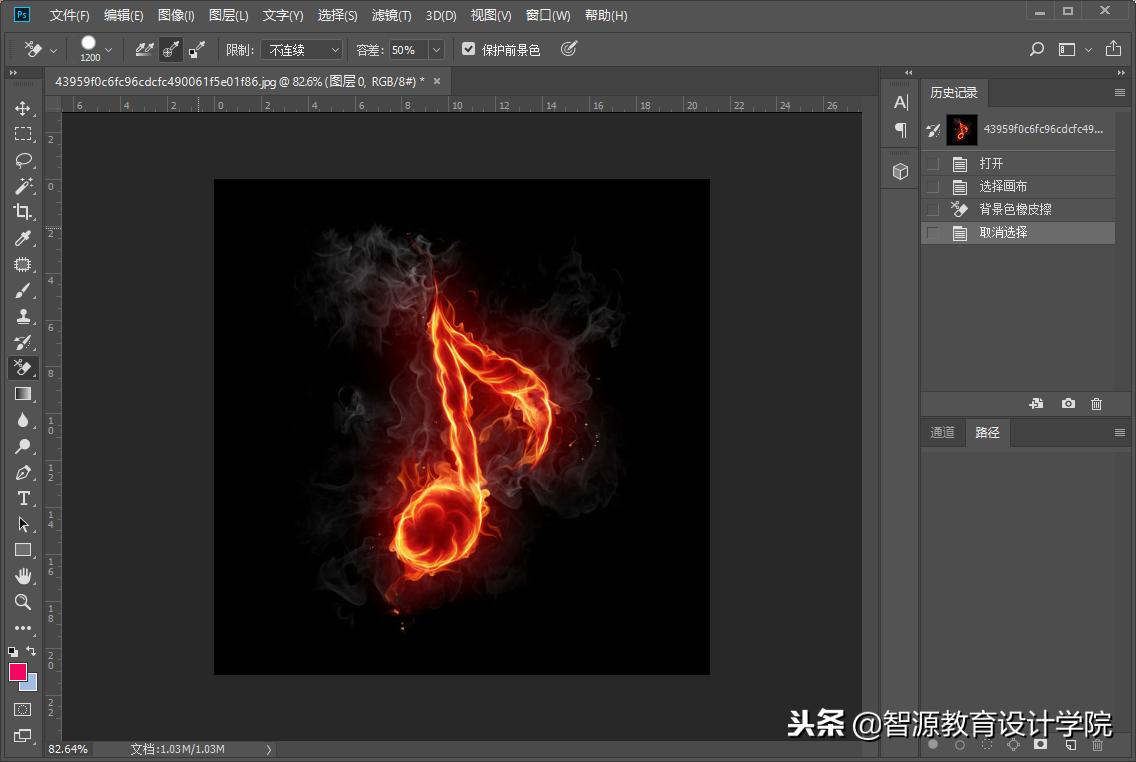Image resolution: width=1136 pixels, height=762 pixels.
Task: Select the Type tool
Action: point(22,498)
